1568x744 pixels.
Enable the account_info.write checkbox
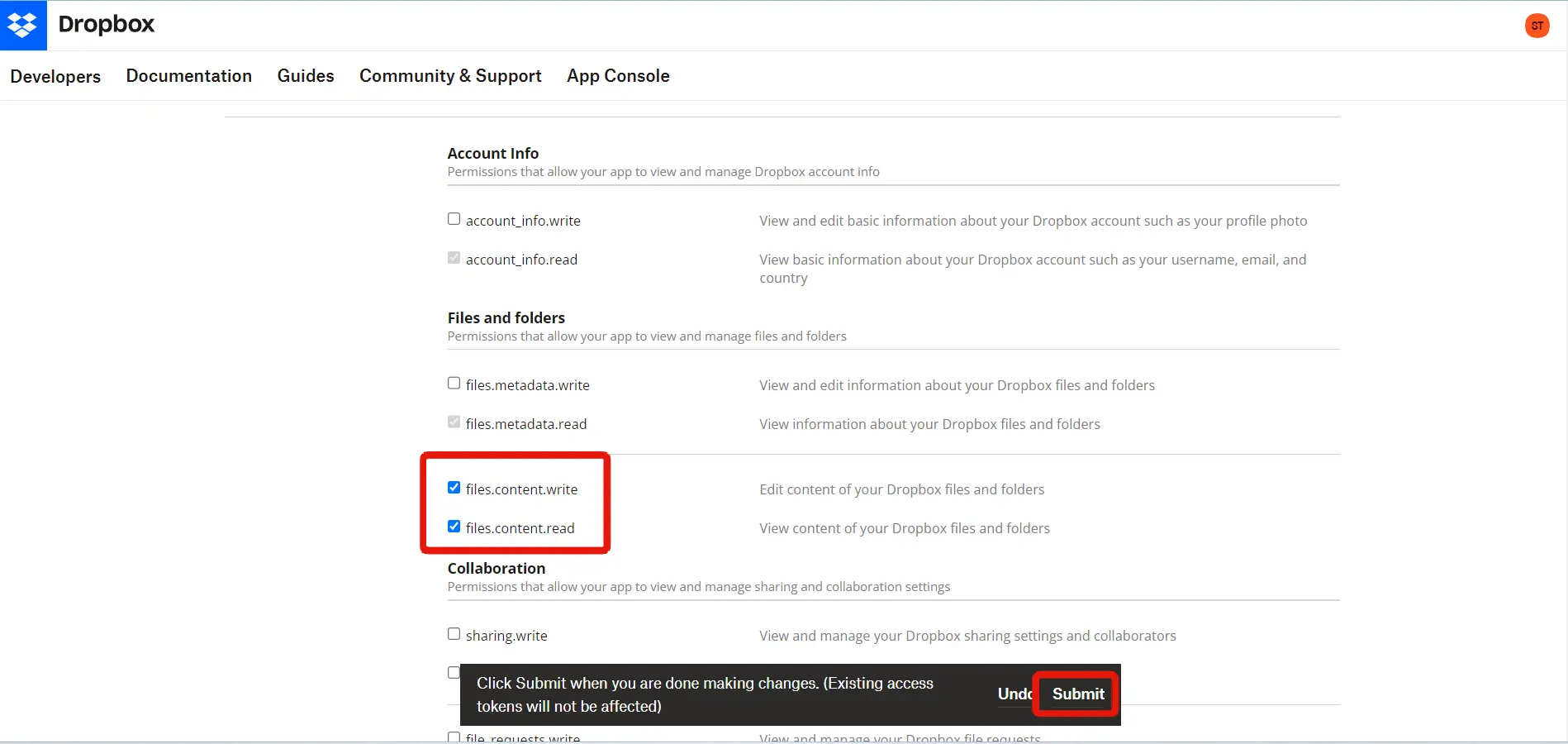(x=454, y=219)
